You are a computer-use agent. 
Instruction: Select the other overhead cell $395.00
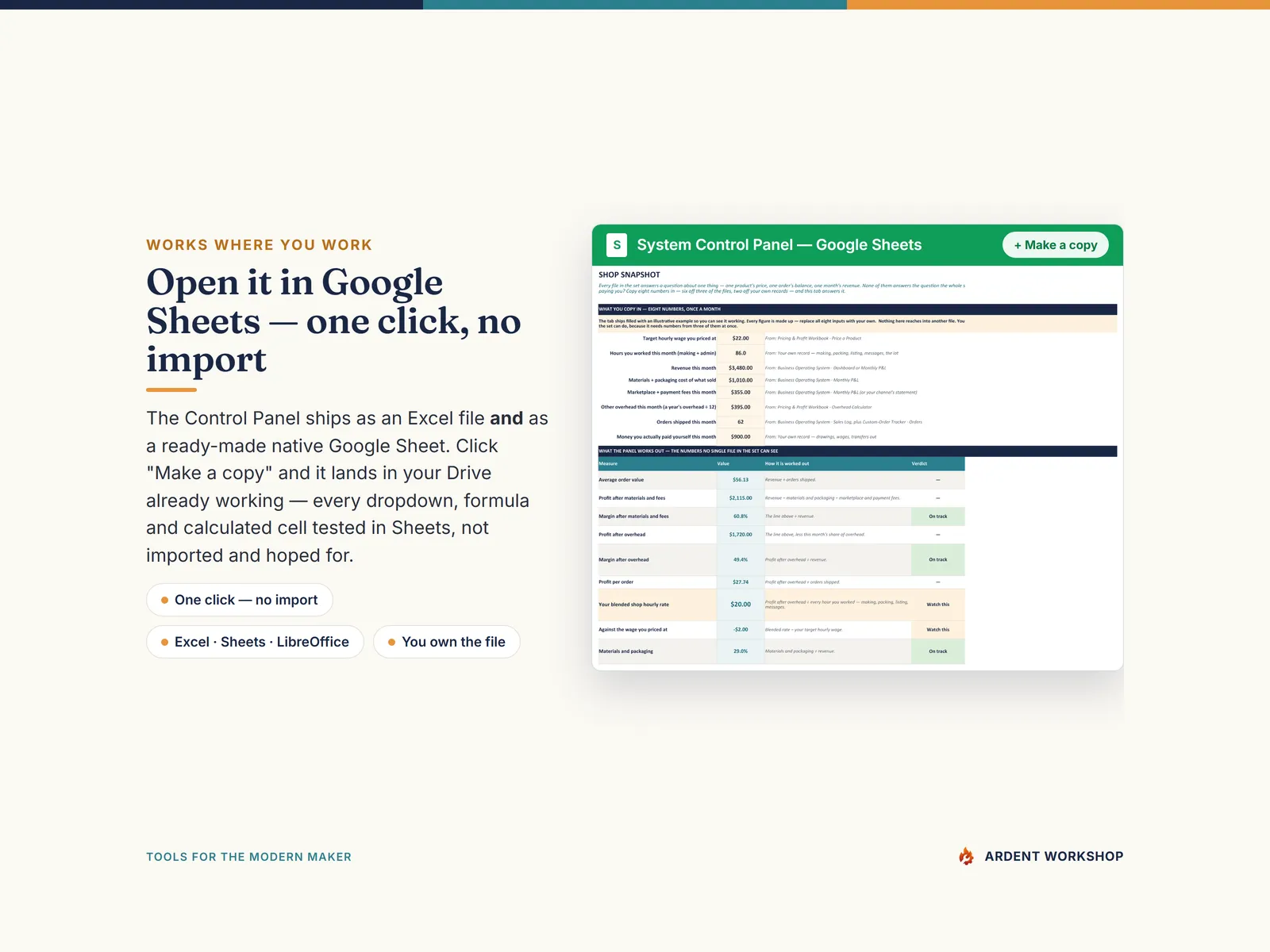coord(741,407)
